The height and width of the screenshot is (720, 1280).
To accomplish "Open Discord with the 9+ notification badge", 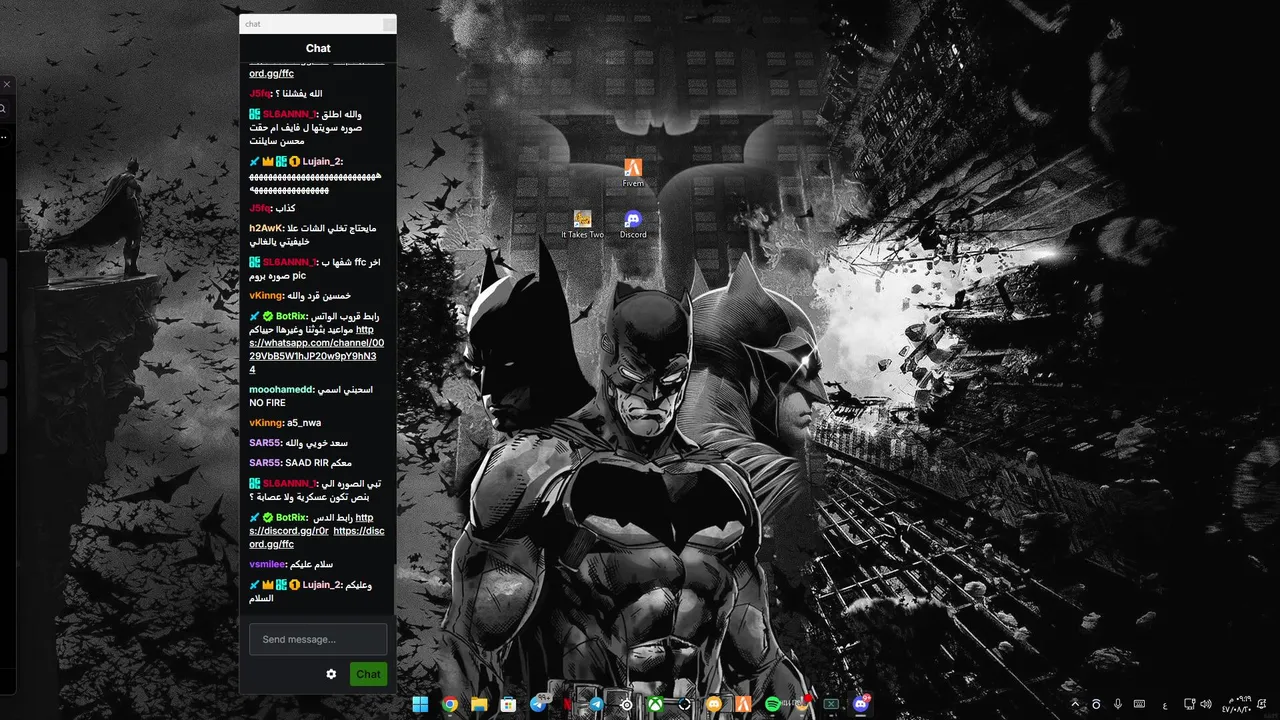I will point(861,704).
